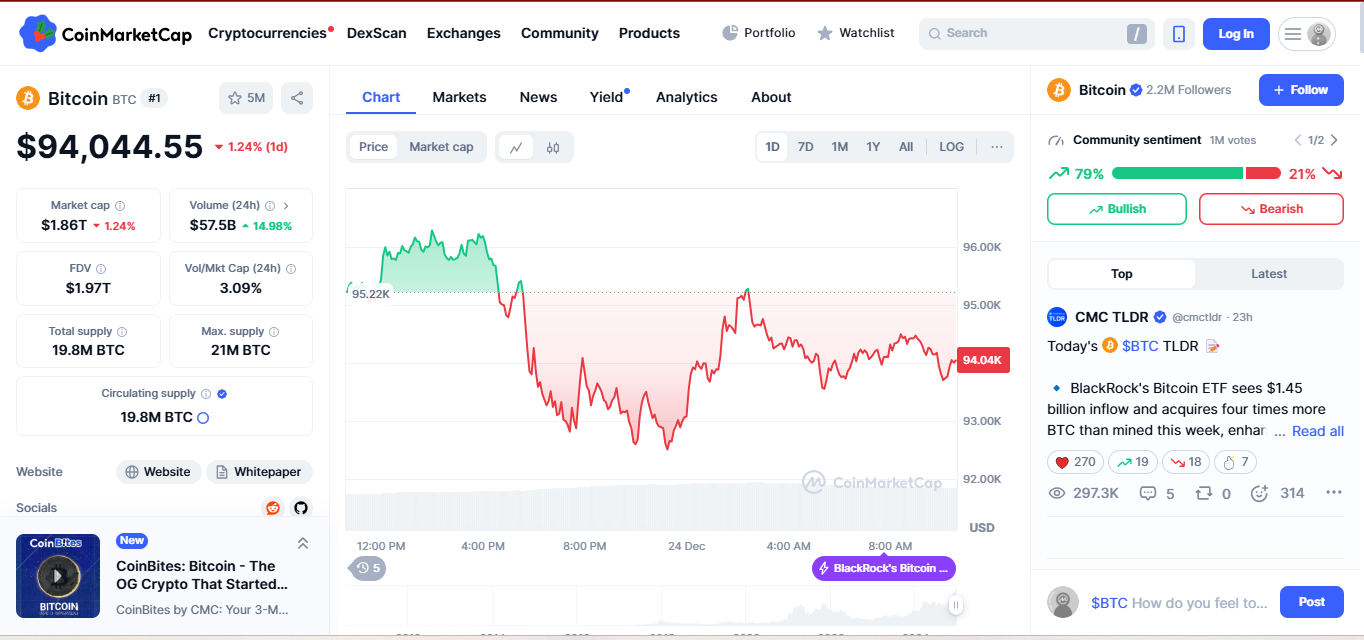Open the Yield tab

(606, 97)
